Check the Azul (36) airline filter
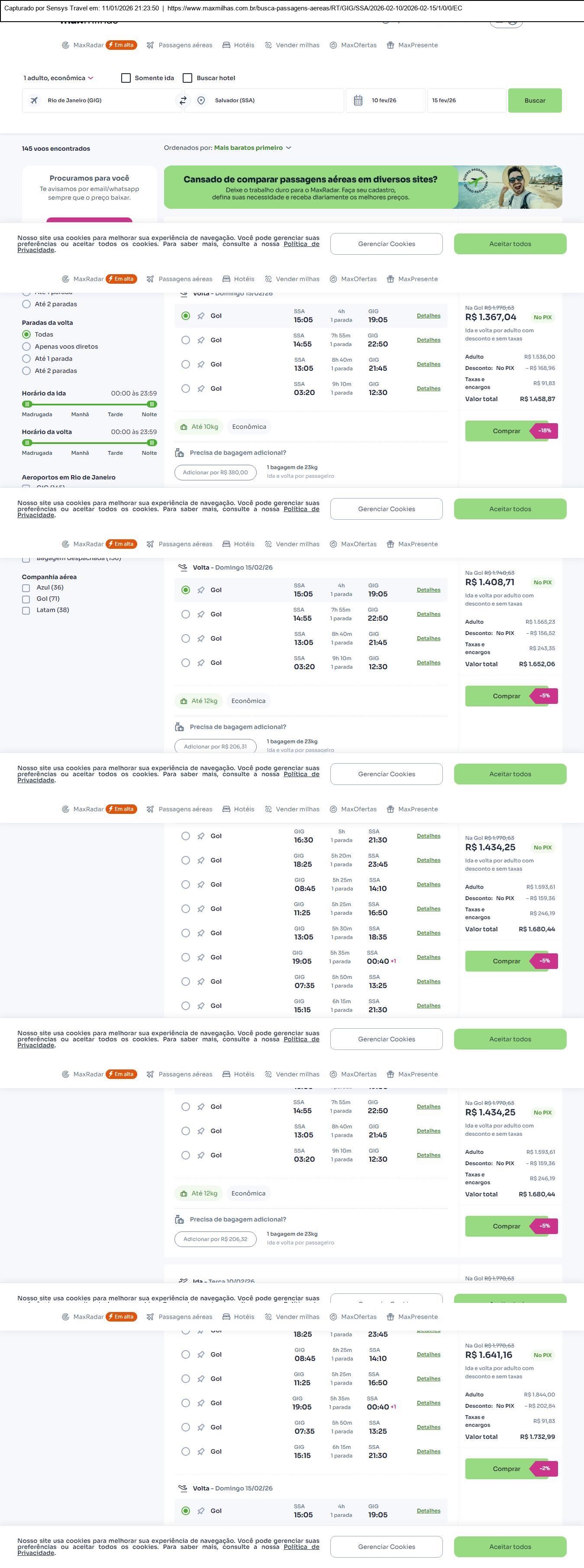The width and height of the screenshot is (584, 1568). point(26,588)
